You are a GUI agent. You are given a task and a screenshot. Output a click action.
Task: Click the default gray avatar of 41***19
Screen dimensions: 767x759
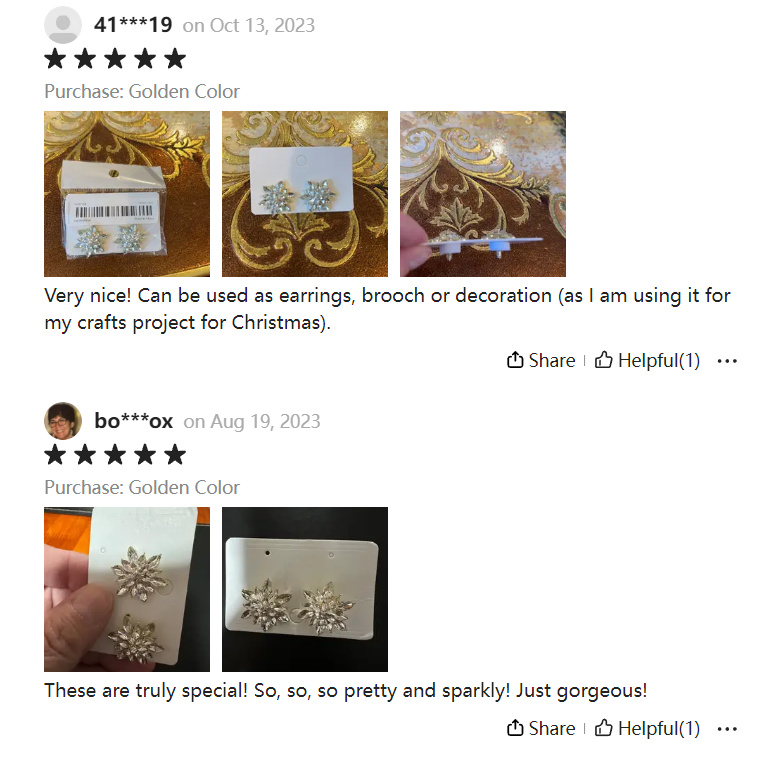click(x=63, y=25)
